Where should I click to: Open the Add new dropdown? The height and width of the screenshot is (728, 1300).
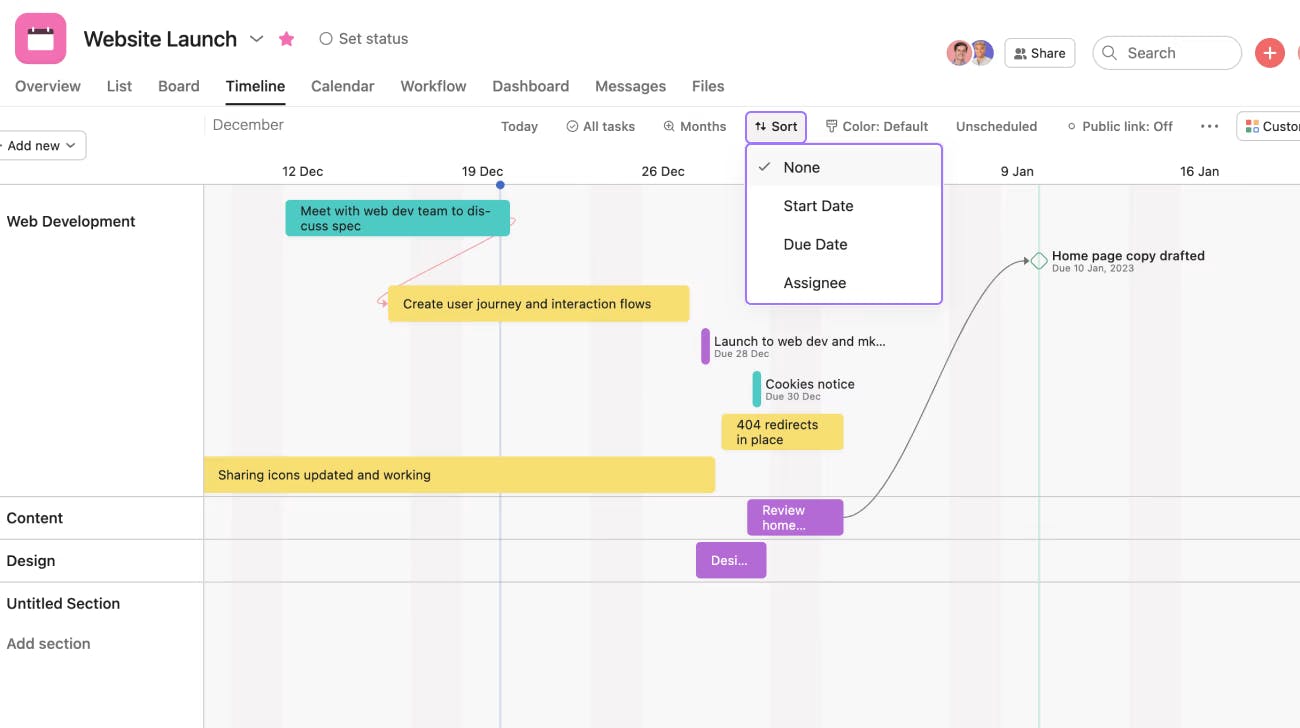(38, 145)
